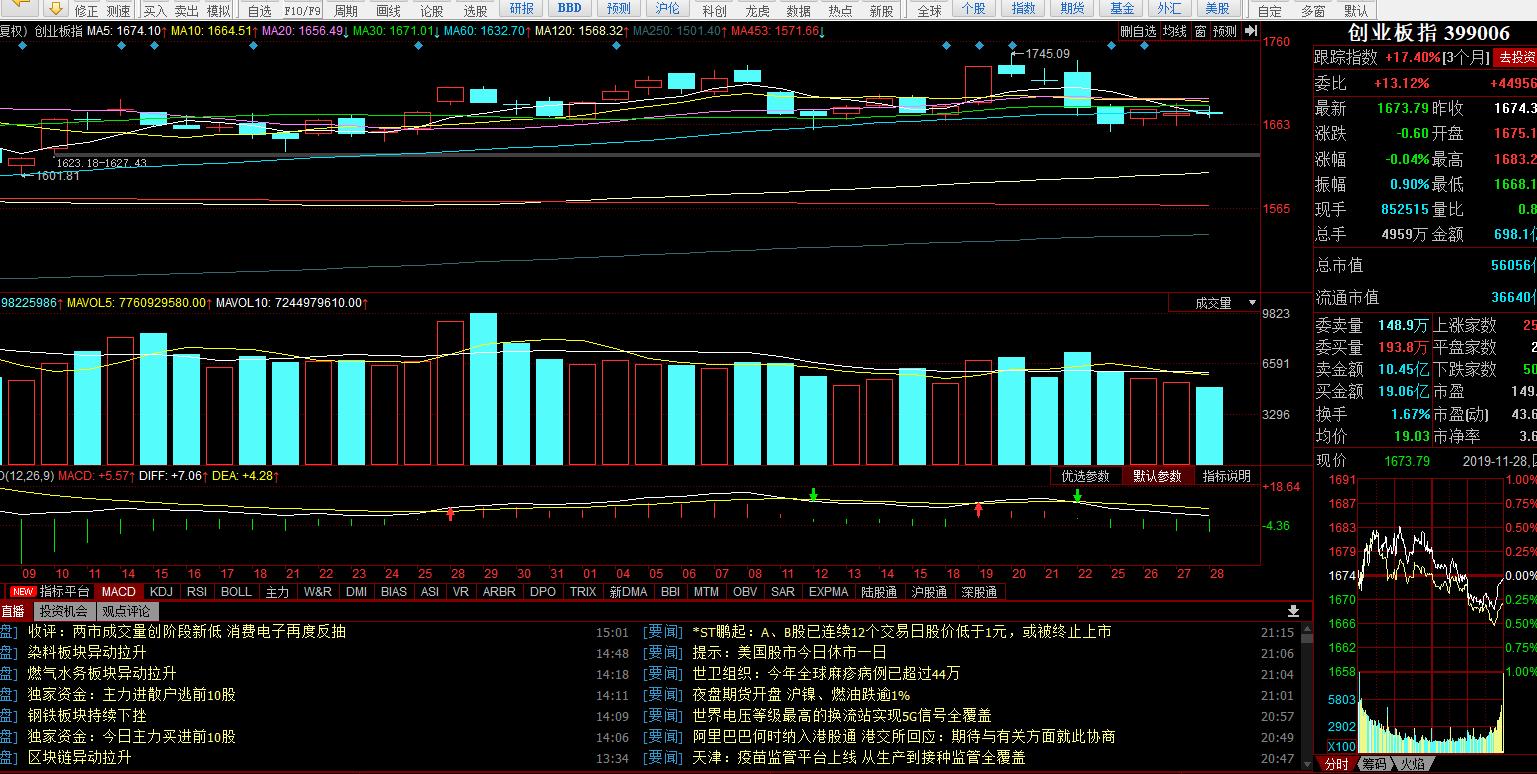The image size is (1537, 774).
Task: Toggle the 均线 moving average display
Action: pos(1173,31)
